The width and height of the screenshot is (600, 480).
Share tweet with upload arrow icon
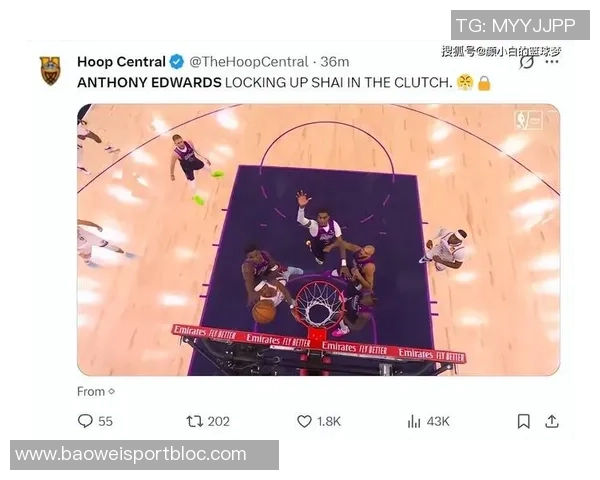551,421
